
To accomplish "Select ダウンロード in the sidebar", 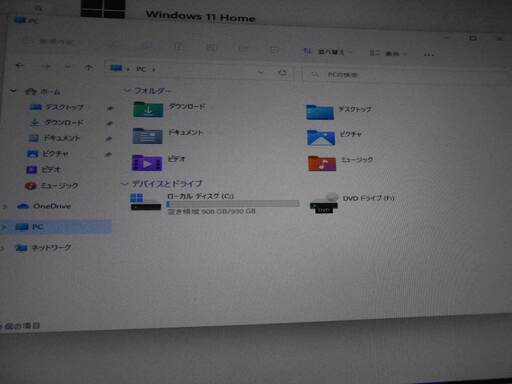I will tap(57, 123).
